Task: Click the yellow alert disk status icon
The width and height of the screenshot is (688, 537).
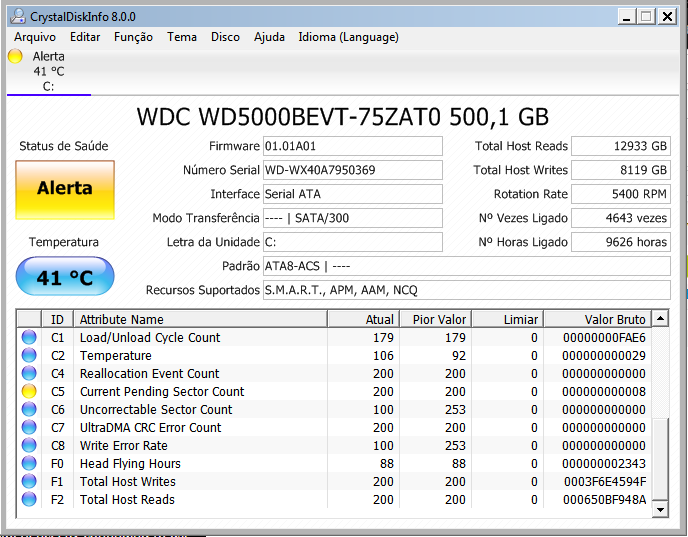Action: (x=15, y=57)
